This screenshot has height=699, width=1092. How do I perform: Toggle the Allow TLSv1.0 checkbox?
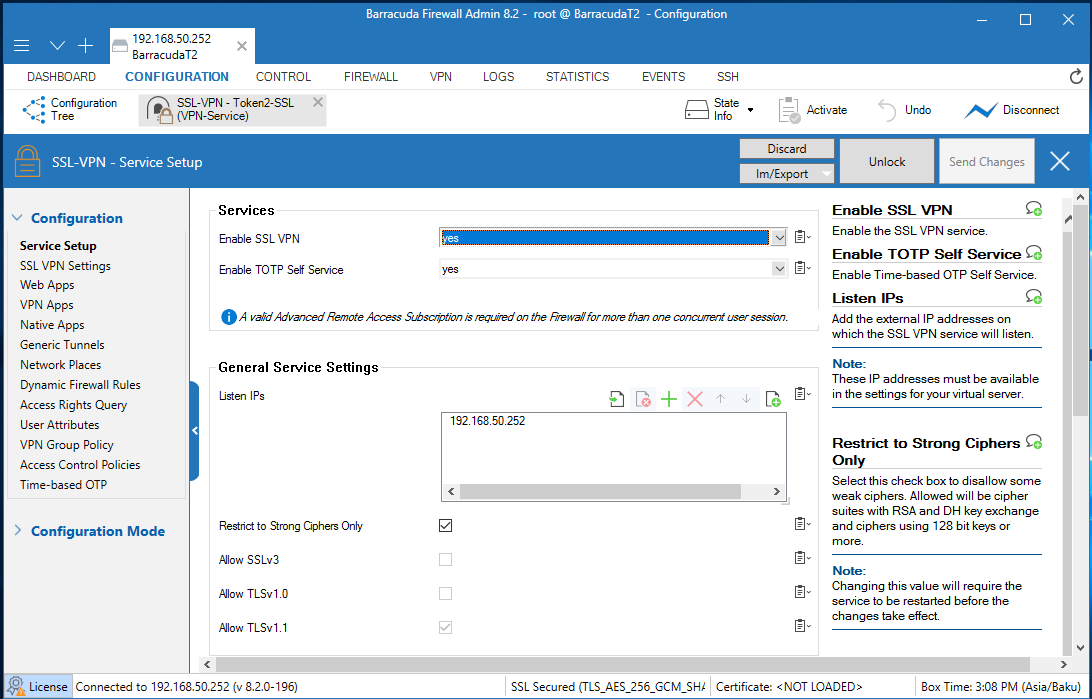click(446, 594)
